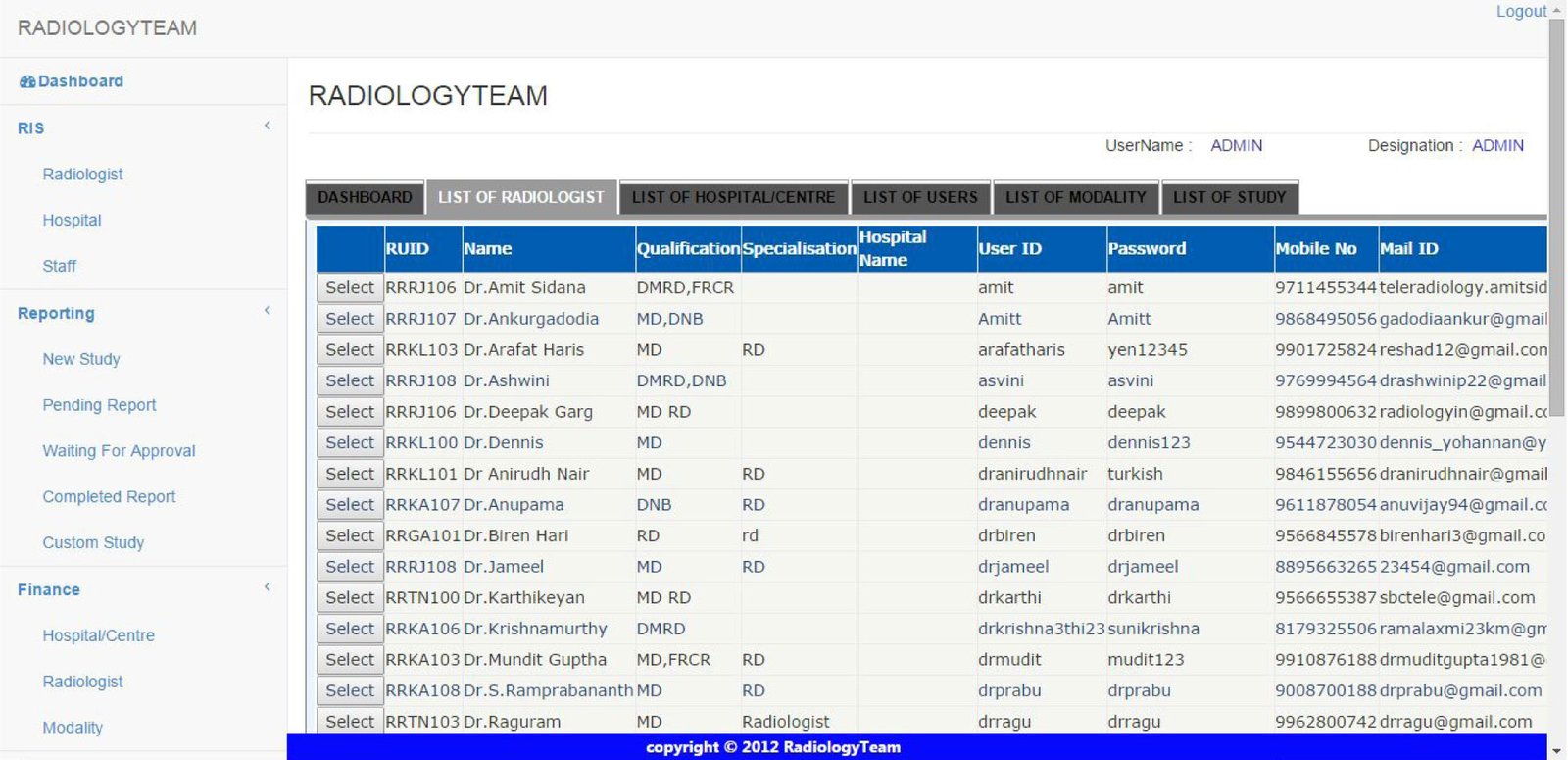Open the List of Modality tab

tap(1075, 197)
